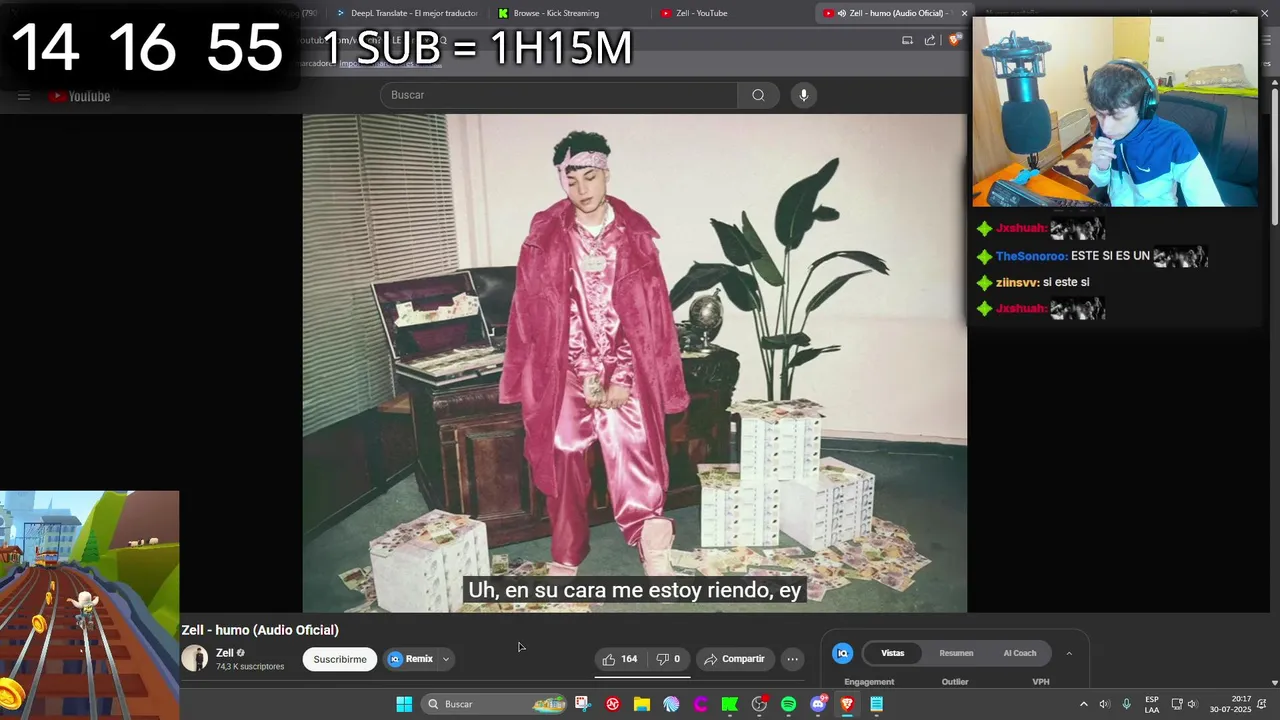Click the video player showing Zell
This screenshot has height=720, width=1280.
635,363
